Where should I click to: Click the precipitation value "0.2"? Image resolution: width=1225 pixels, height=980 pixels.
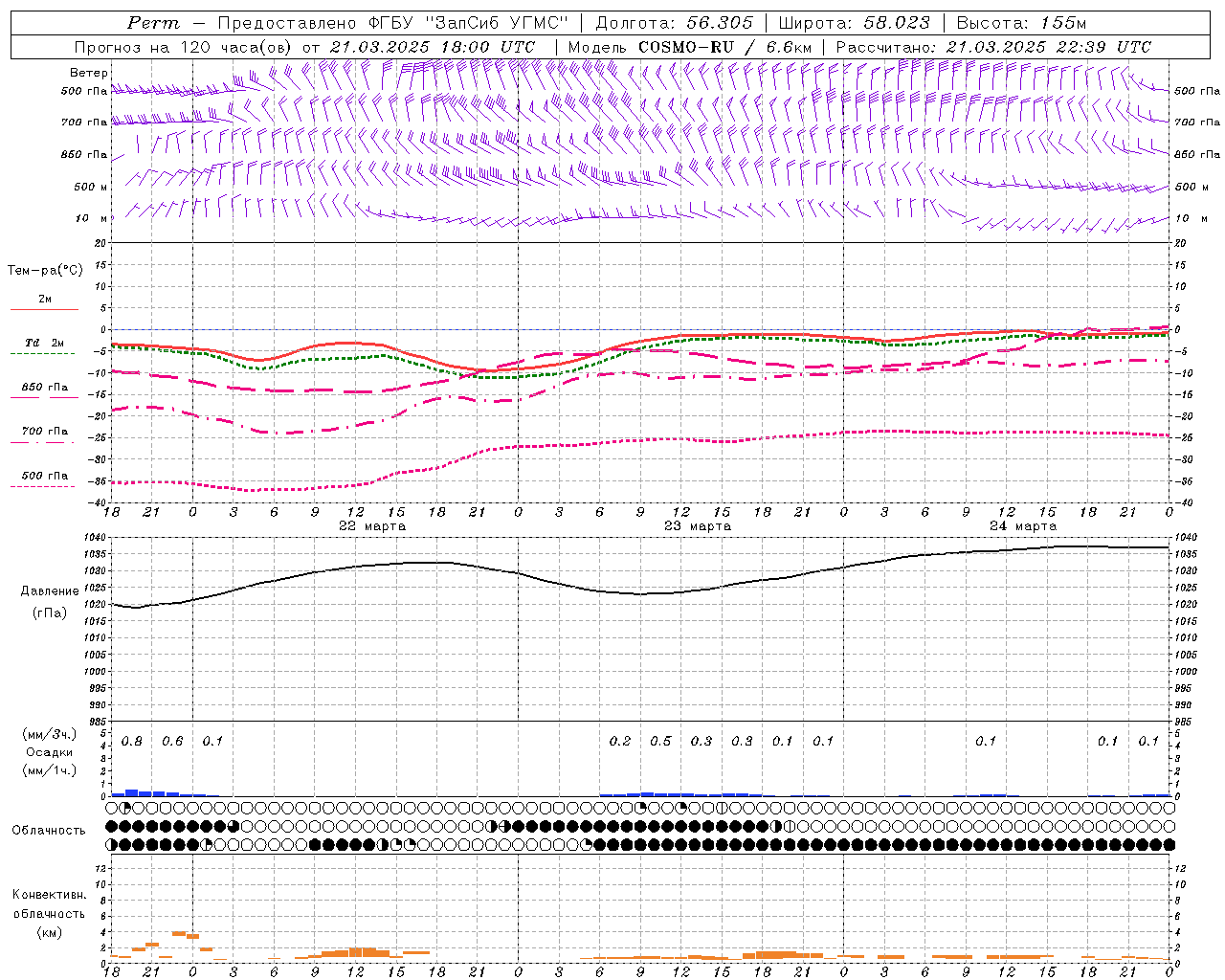[x=620, y=741]
